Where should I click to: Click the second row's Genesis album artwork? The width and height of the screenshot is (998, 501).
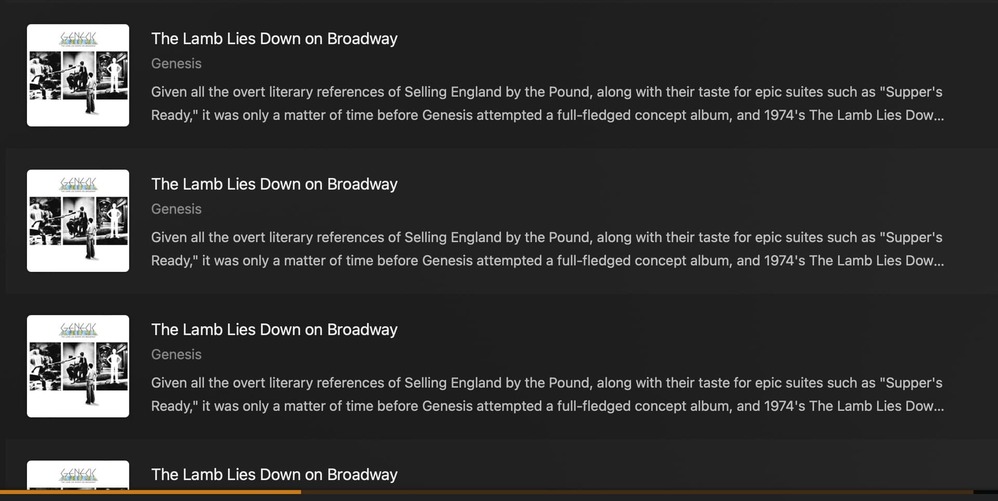(x=78, y=221)
